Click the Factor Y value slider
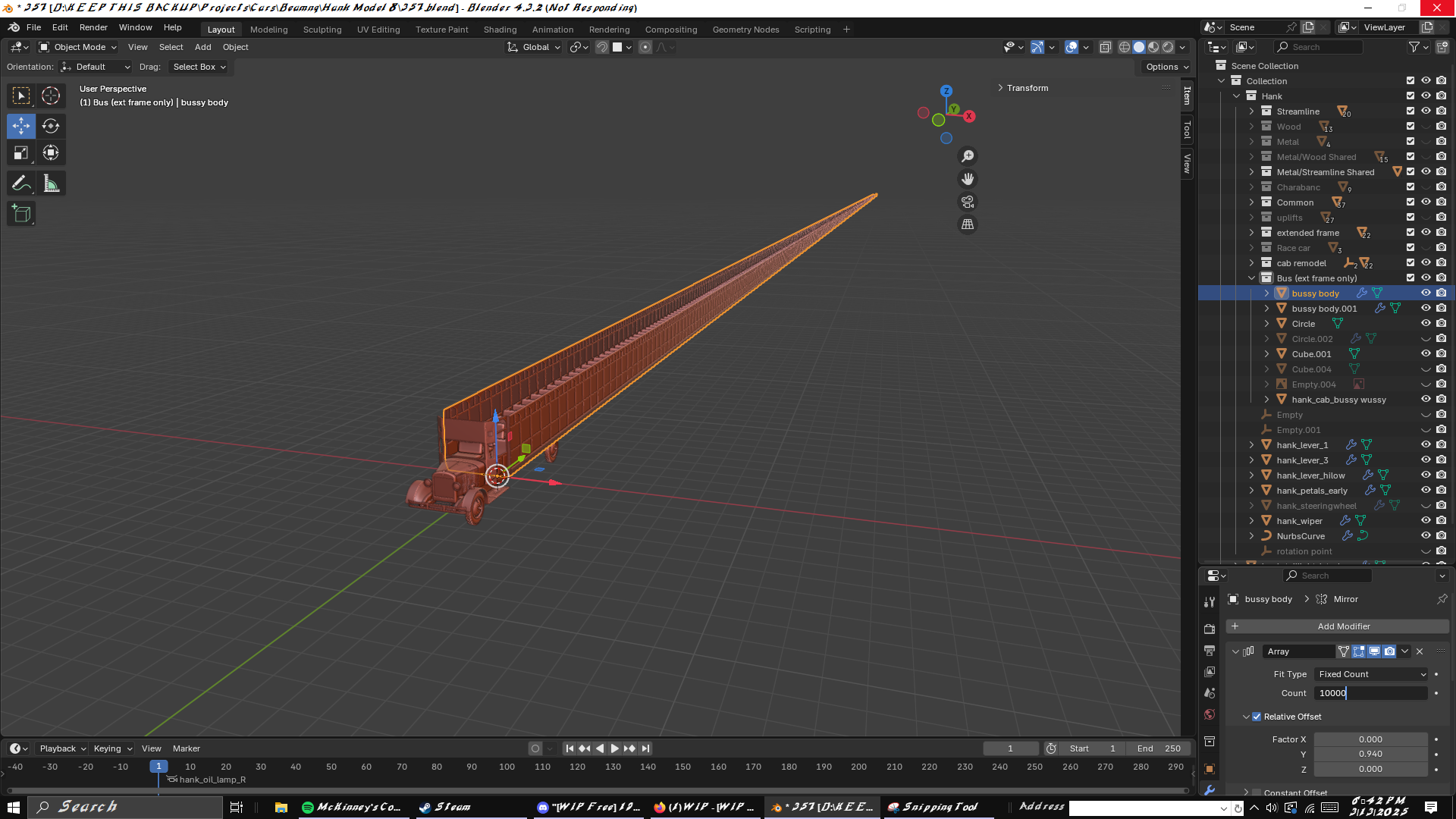This screenshot has width=1456, height=819. tap(1370, 754)
